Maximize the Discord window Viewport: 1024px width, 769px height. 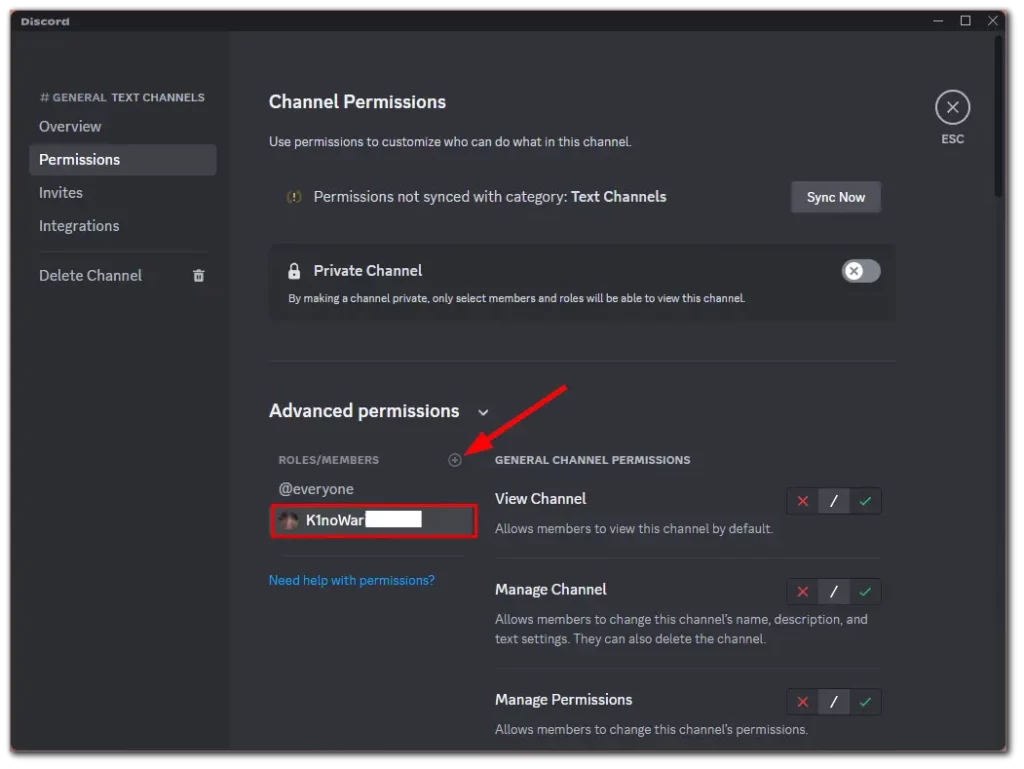[x=965, y=21]
